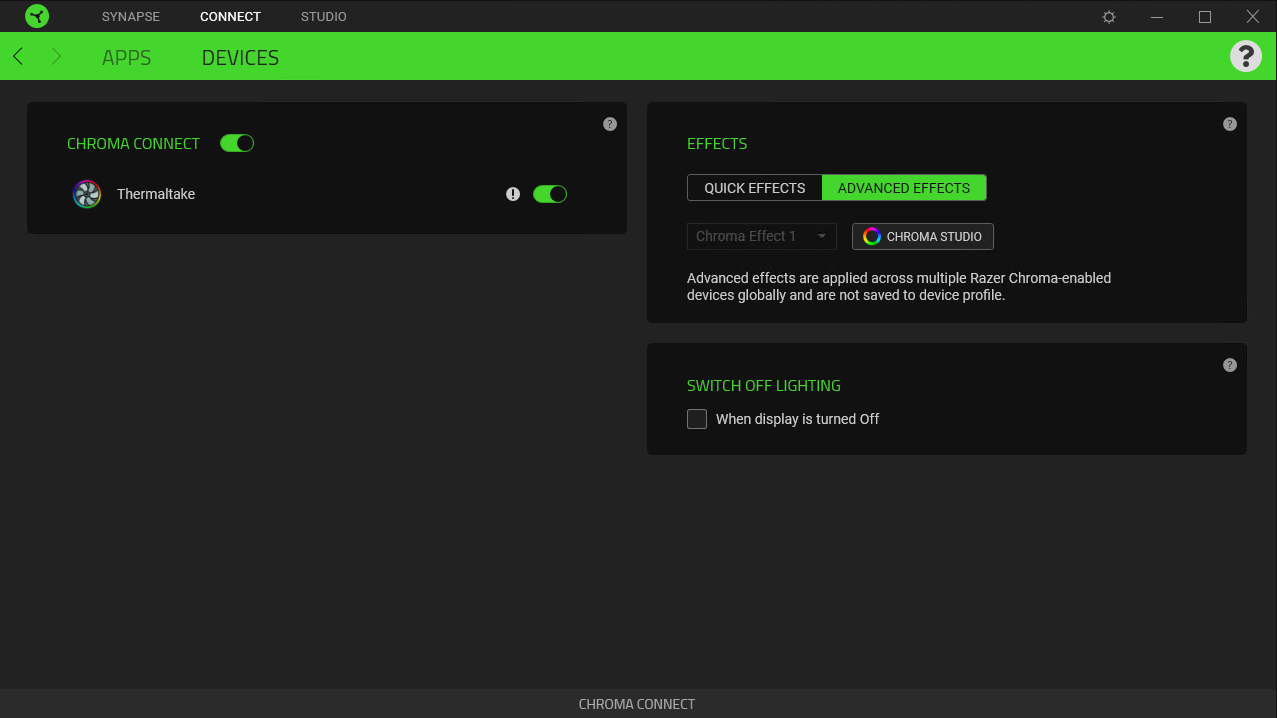
Task: Open the Devices sub-tab
Action: 240,58
